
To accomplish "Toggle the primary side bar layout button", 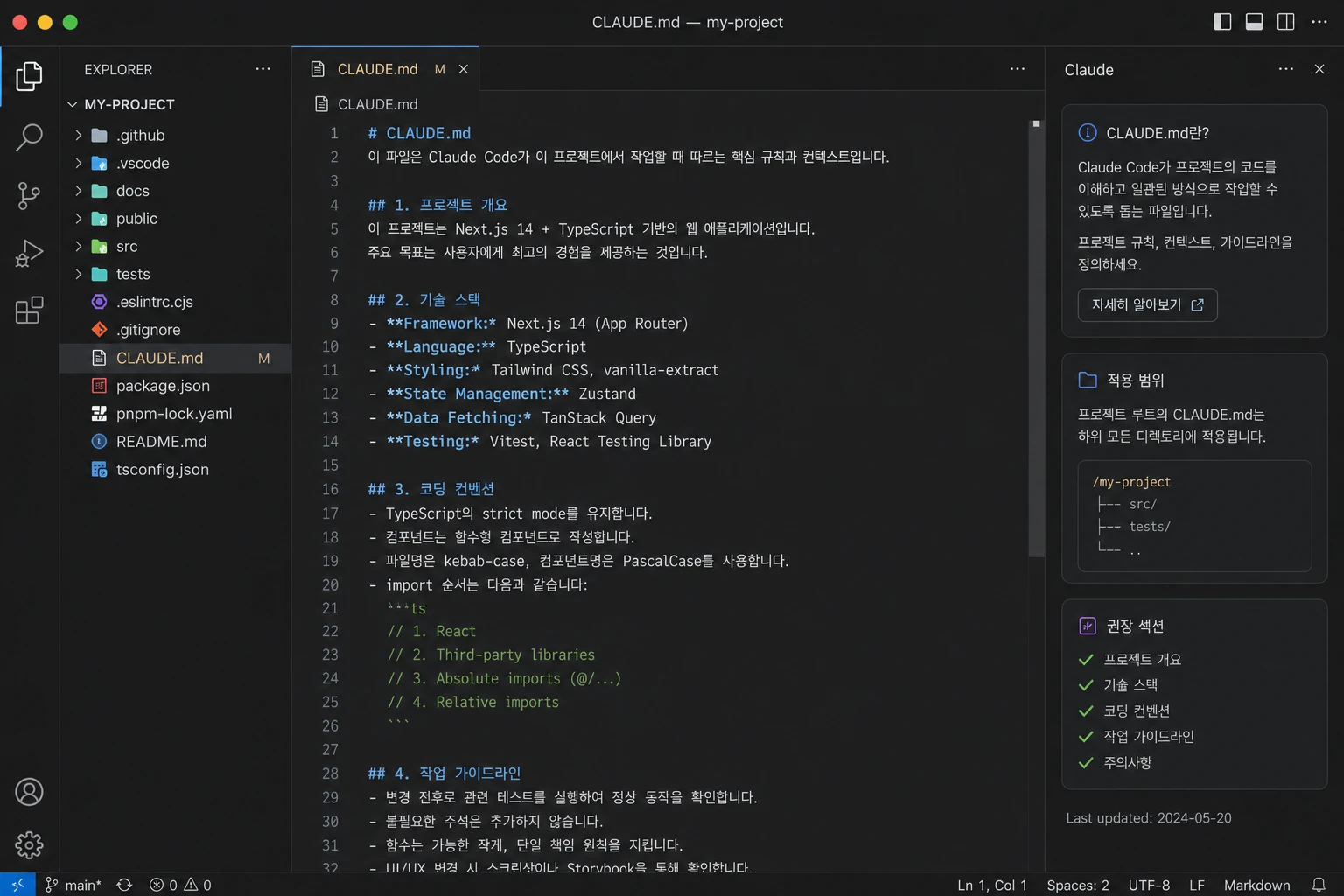I will [x=1222, y=22].
